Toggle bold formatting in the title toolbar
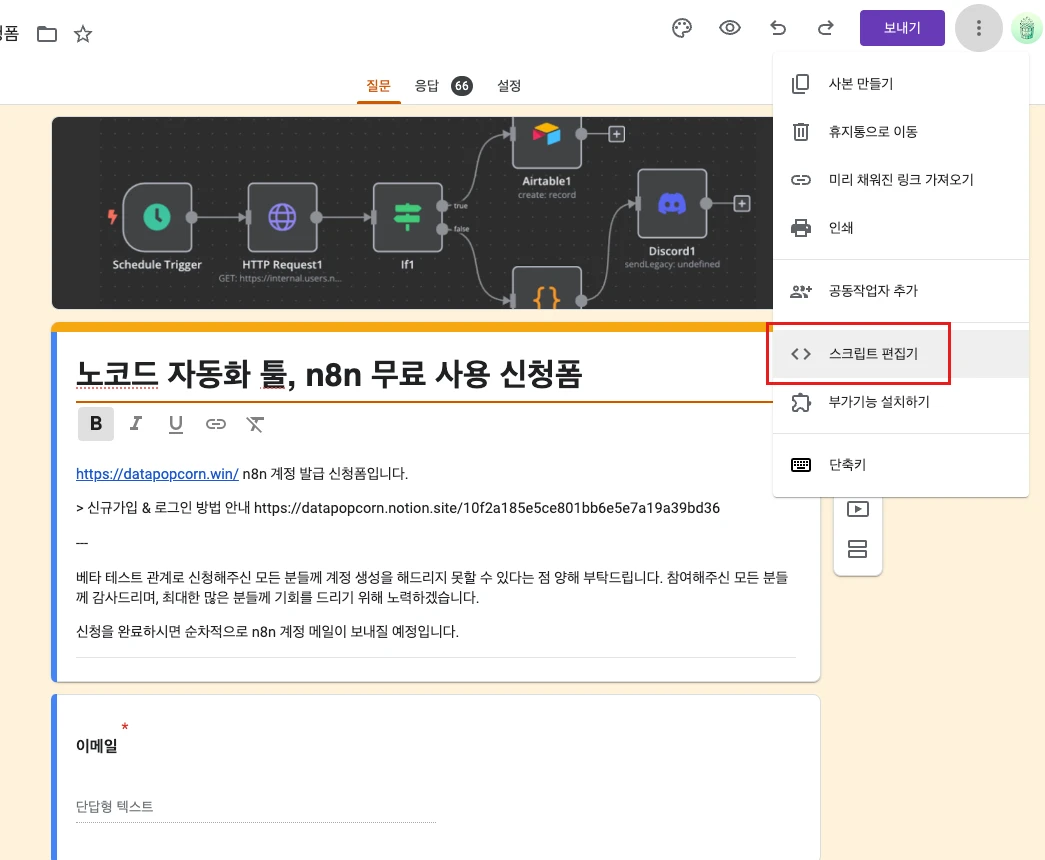 click(96, 423)
